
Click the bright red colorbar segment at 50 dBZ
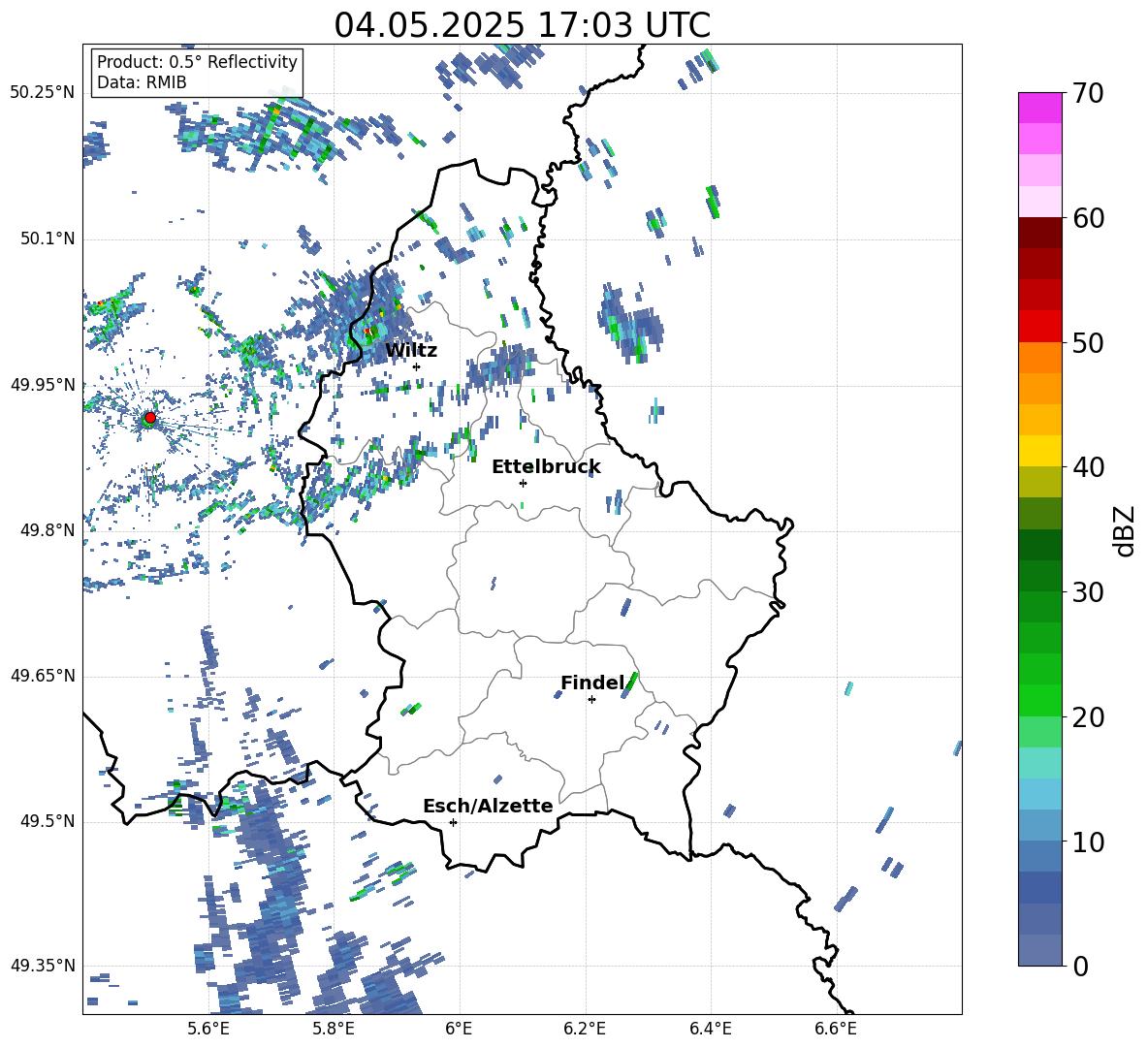1039,327
